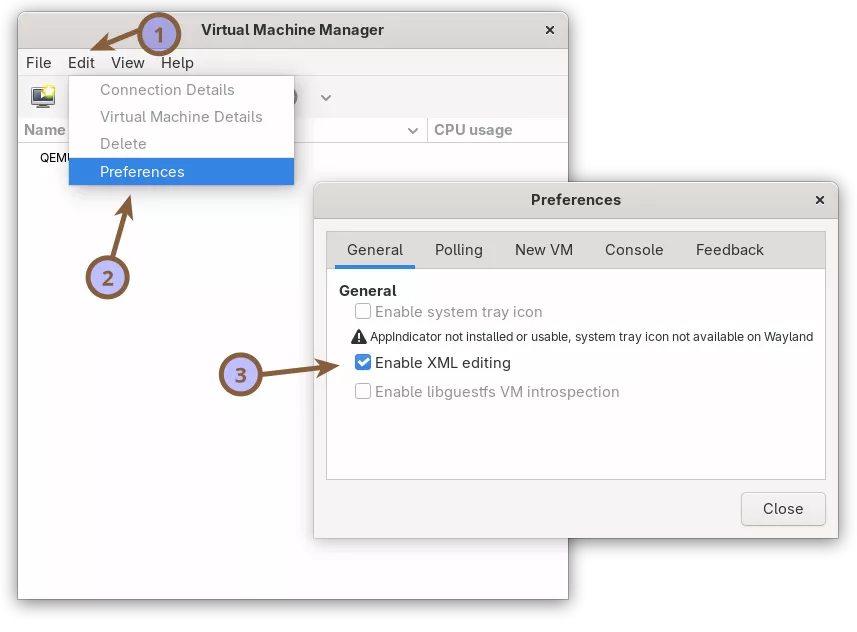Open the toolbar dropdown chevron
Screen dimensions: 857x632
325,97
